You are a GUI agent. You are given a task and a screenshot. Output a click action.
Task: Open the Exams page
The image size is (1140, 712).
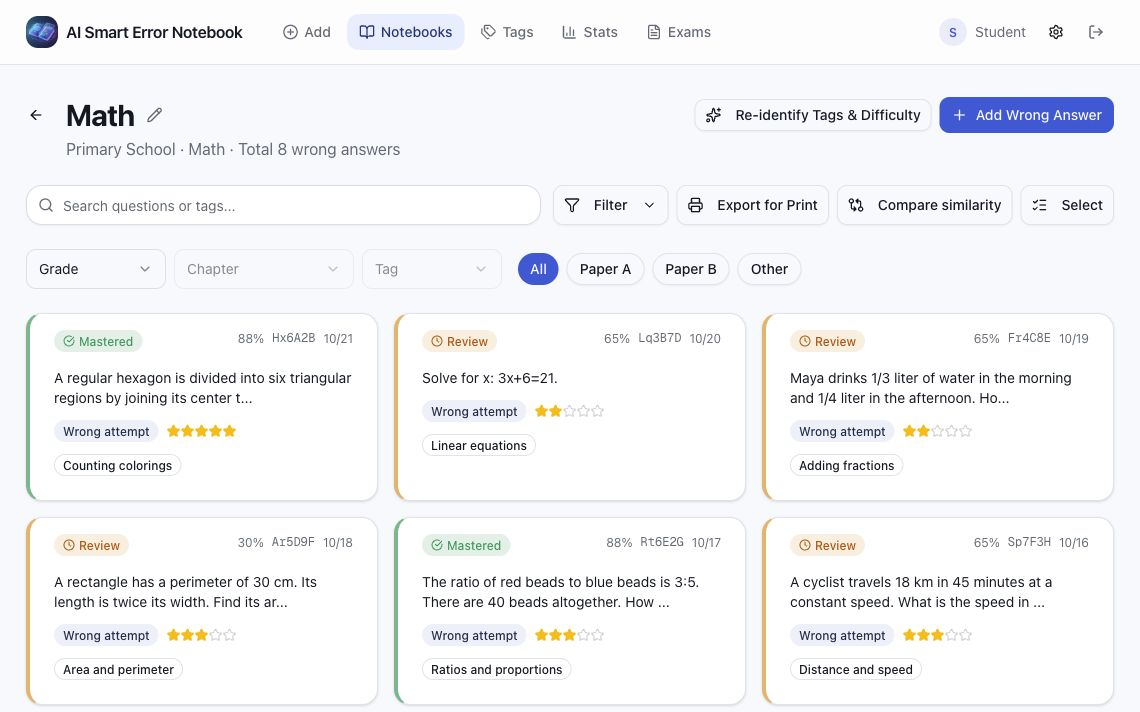coord(678,32)
